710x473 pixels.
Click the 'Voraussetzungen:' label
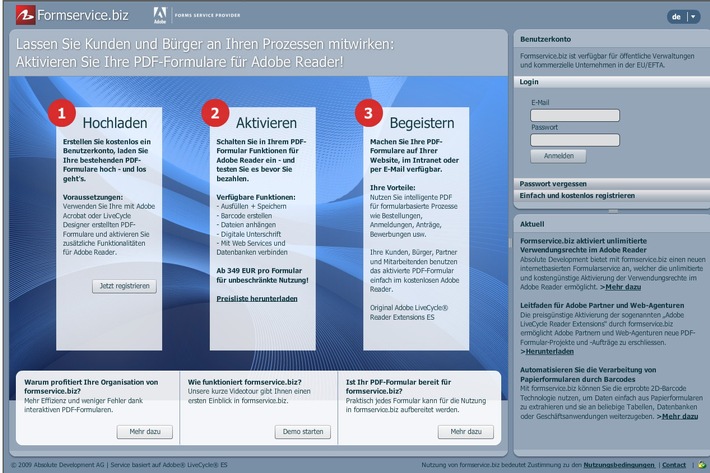pos(93,197)
